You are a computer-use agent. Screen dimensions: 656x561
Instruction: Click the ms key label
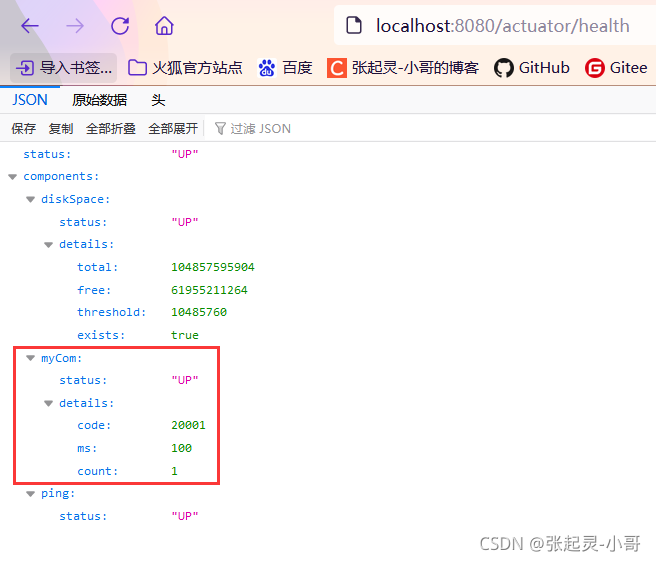coord(87,448)
